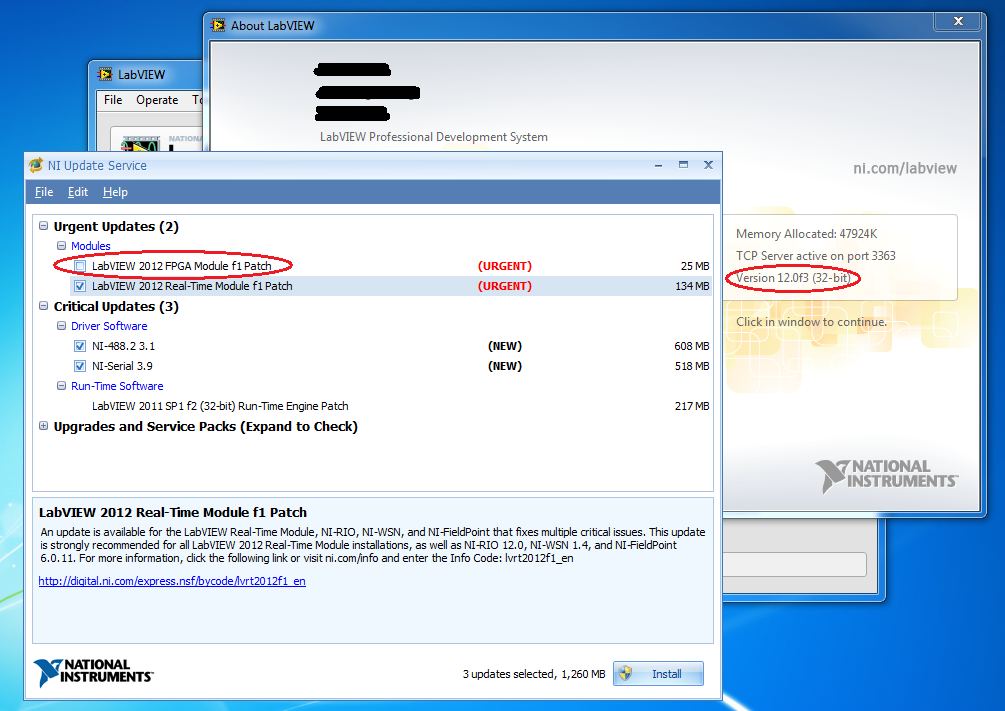
Task: Click the 518 MB size value
Action: (692, 366)
